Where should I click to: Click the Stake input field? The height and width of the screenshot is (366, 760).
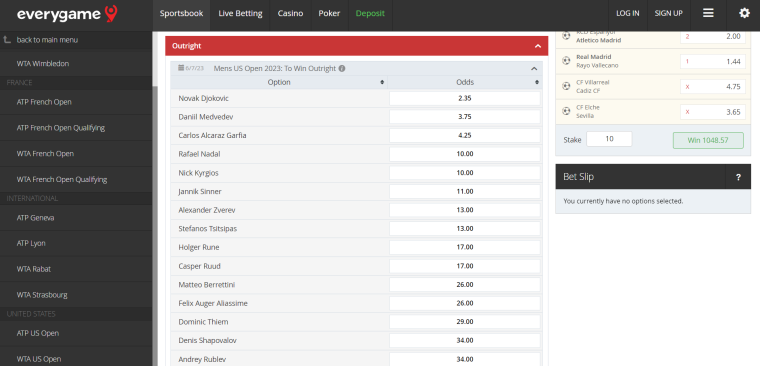pos(609,139)
